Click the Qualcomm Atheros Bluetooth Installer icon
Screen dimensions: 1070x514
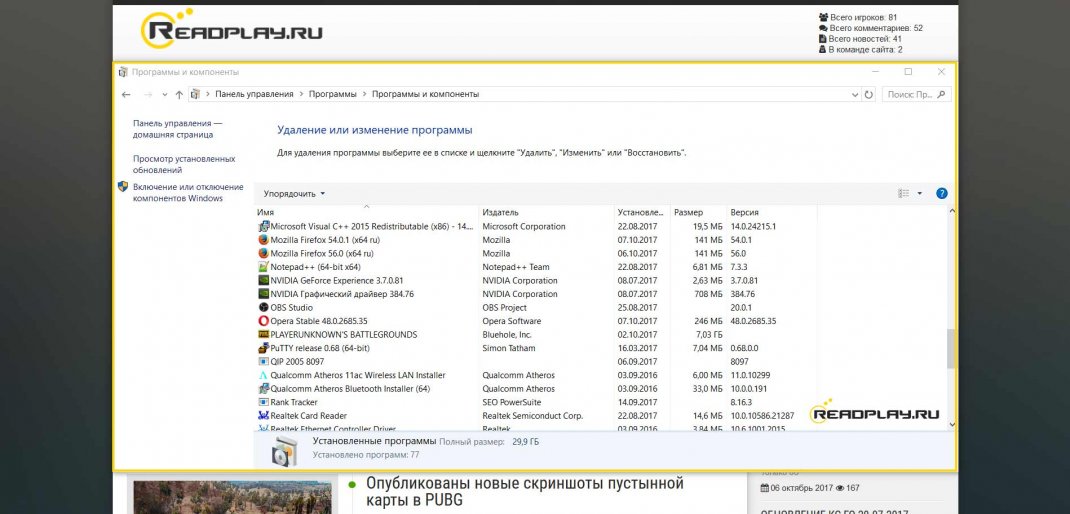(263, 388)
